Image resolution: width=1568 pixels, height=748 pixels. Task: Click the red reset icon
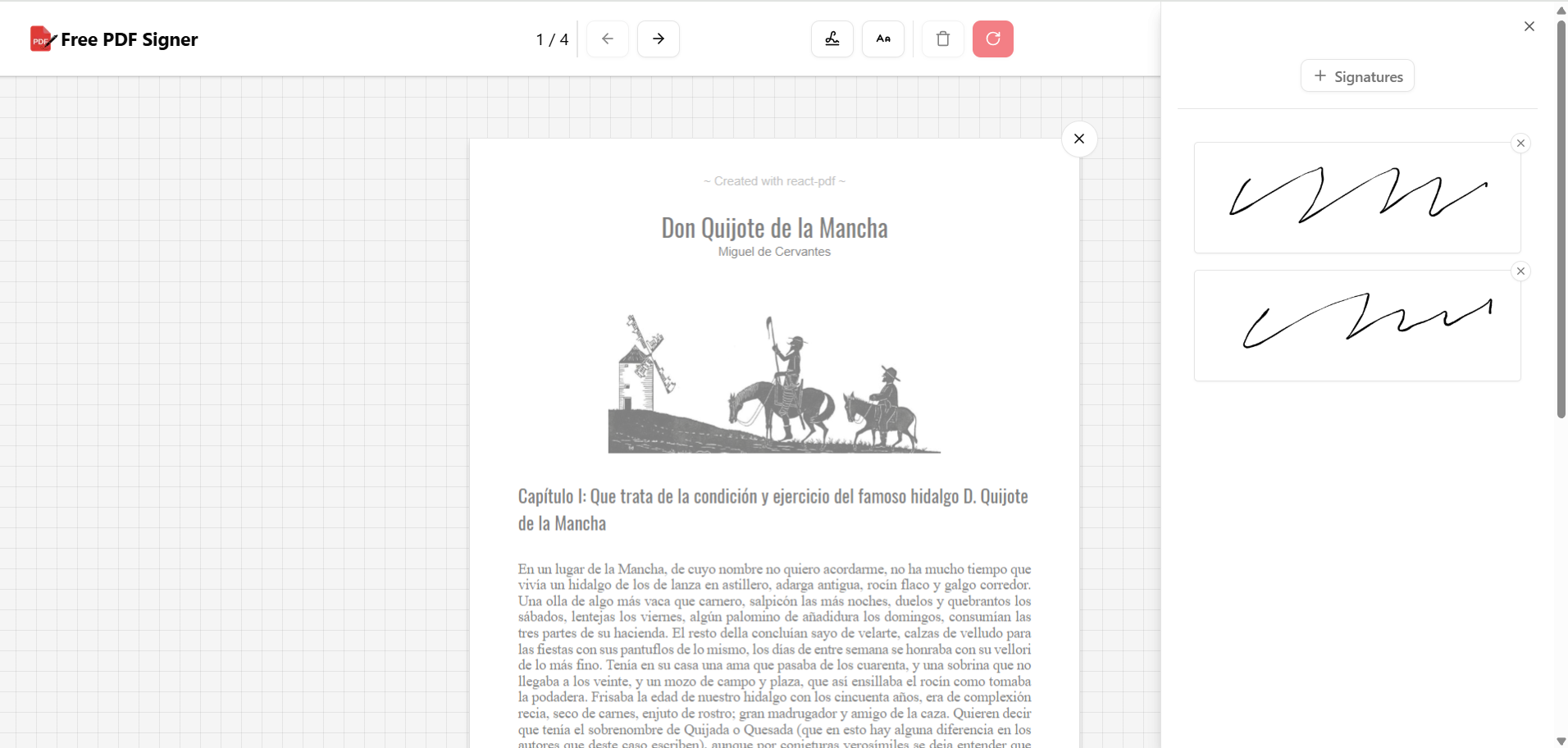coord(992,39)
